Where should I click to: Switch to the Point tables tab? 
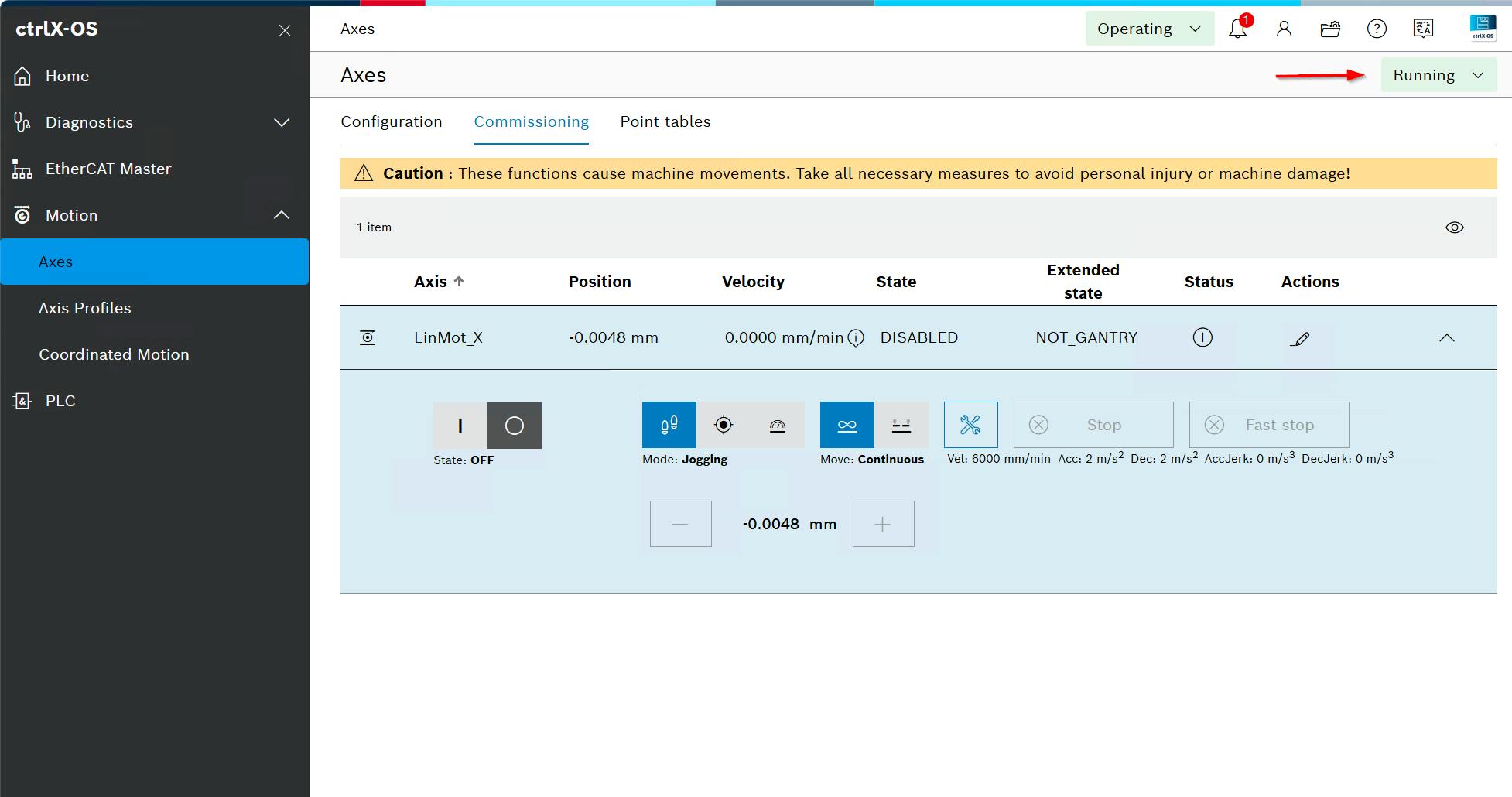[665, 121]
